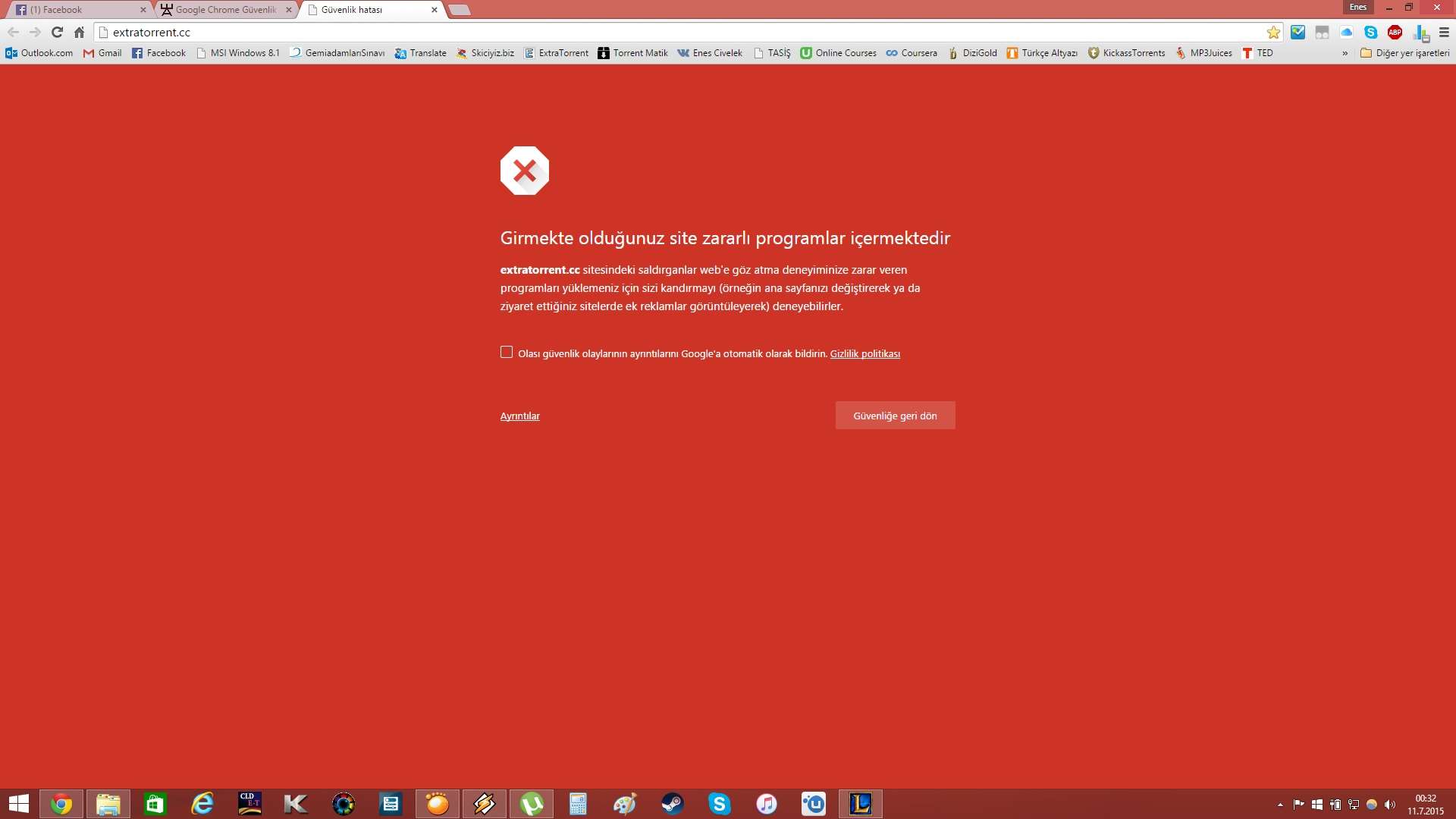Screen dimensions: 1456x819
Task: Open uTorrent from the taskbar
Action: (x=532, y=804)
